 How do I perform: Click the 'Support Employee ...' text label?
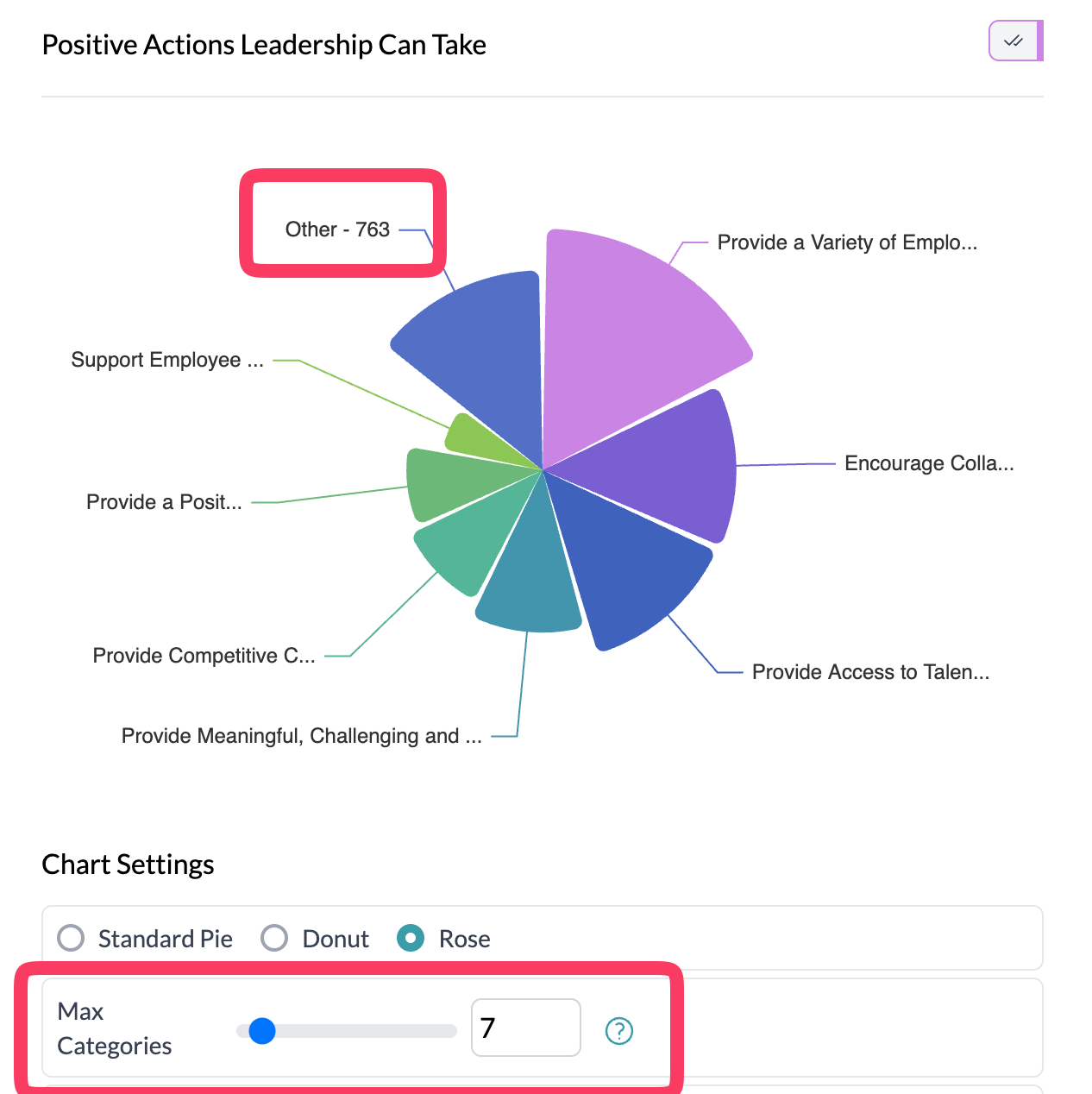pyautogui.click(x=167, y=360)
